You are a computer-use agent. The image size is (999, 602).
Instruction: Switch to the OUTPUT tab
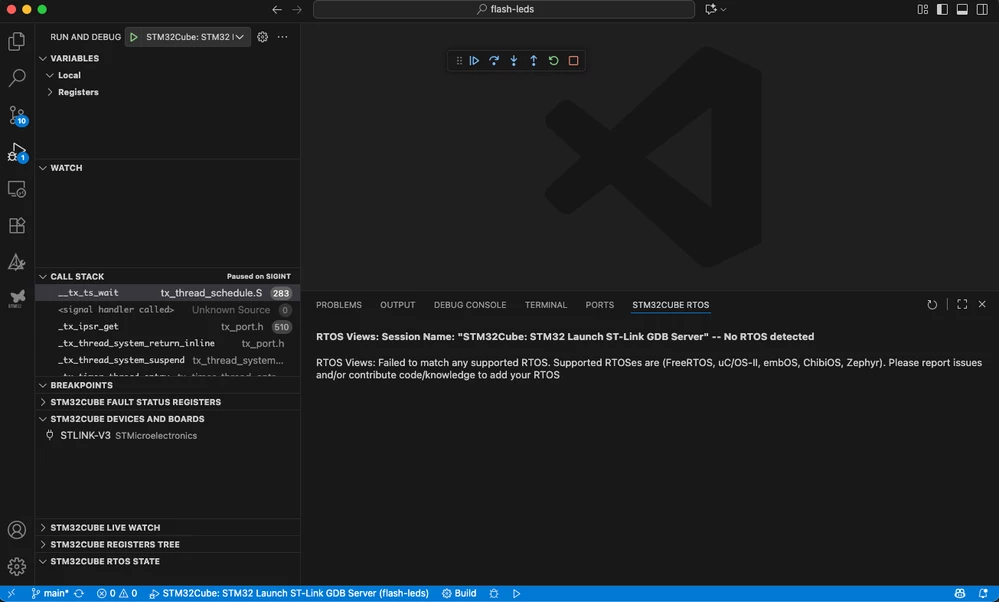tap(398, 305)
